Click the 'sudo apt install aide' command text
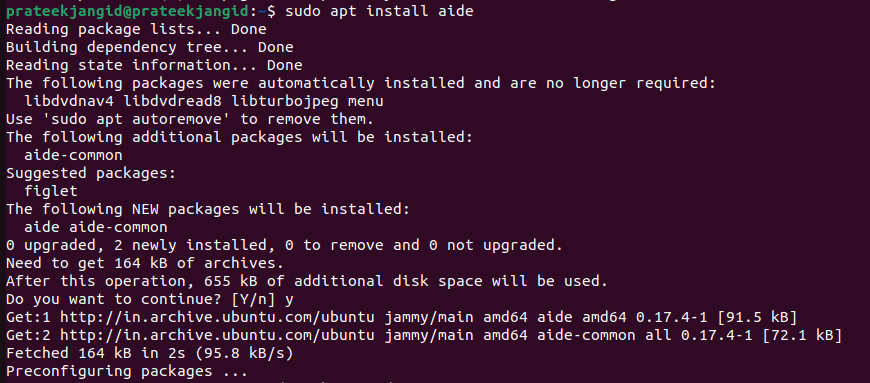Viewport: 870px width, 383px height. [379, 11]
